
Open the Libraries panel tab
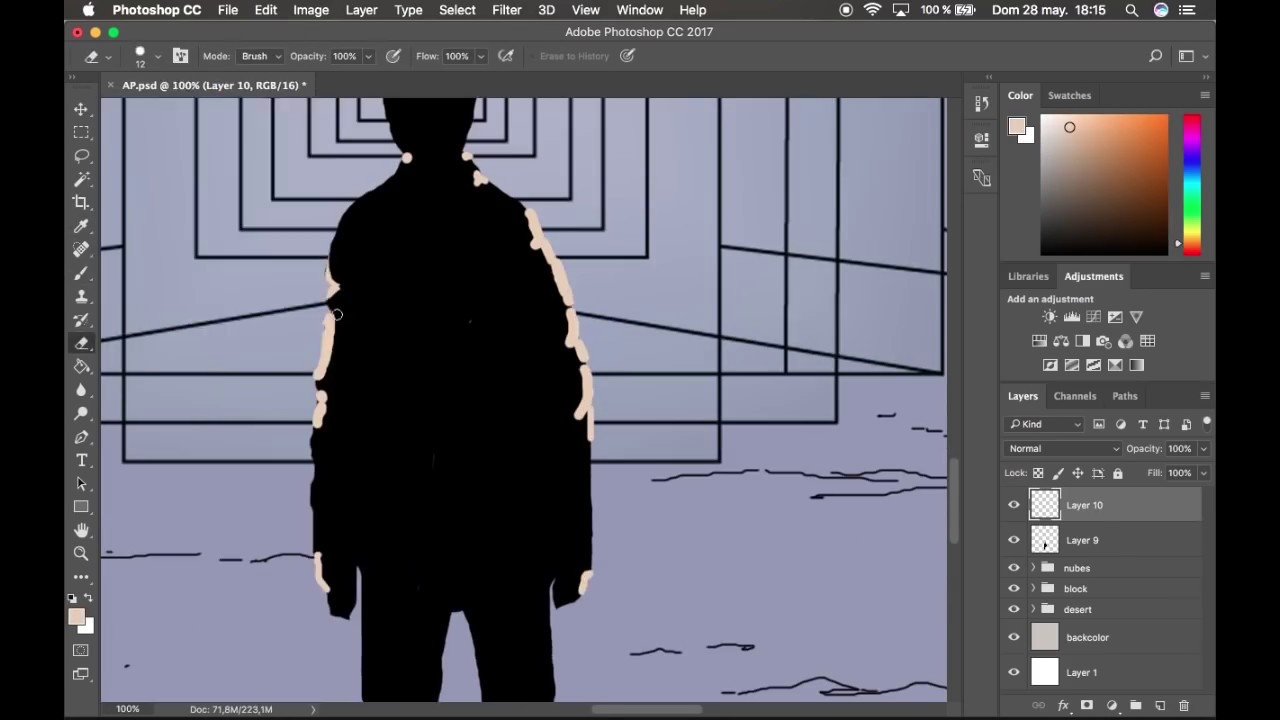[1028, 276]
